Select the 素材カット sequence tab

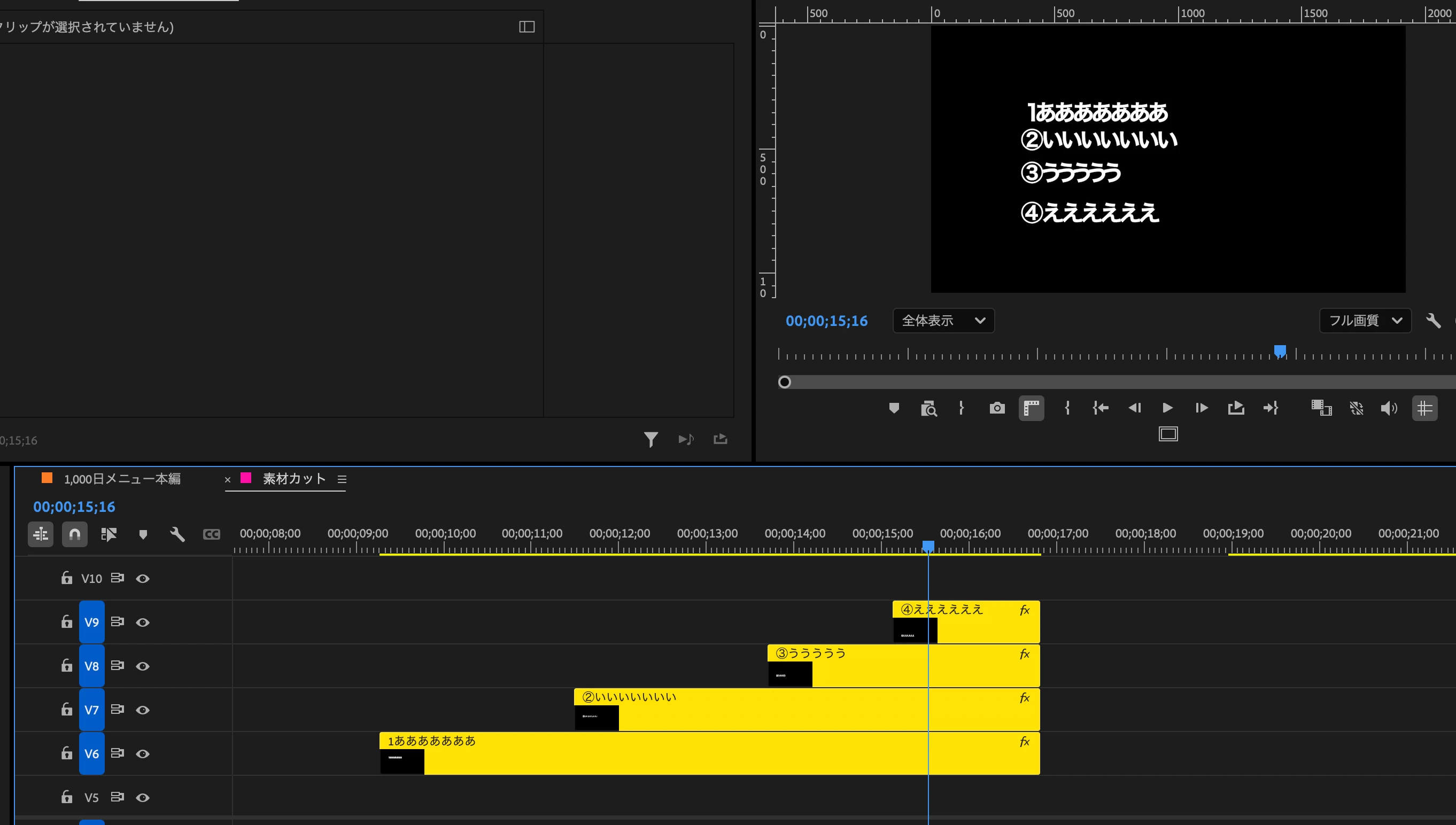pos(294,479)
